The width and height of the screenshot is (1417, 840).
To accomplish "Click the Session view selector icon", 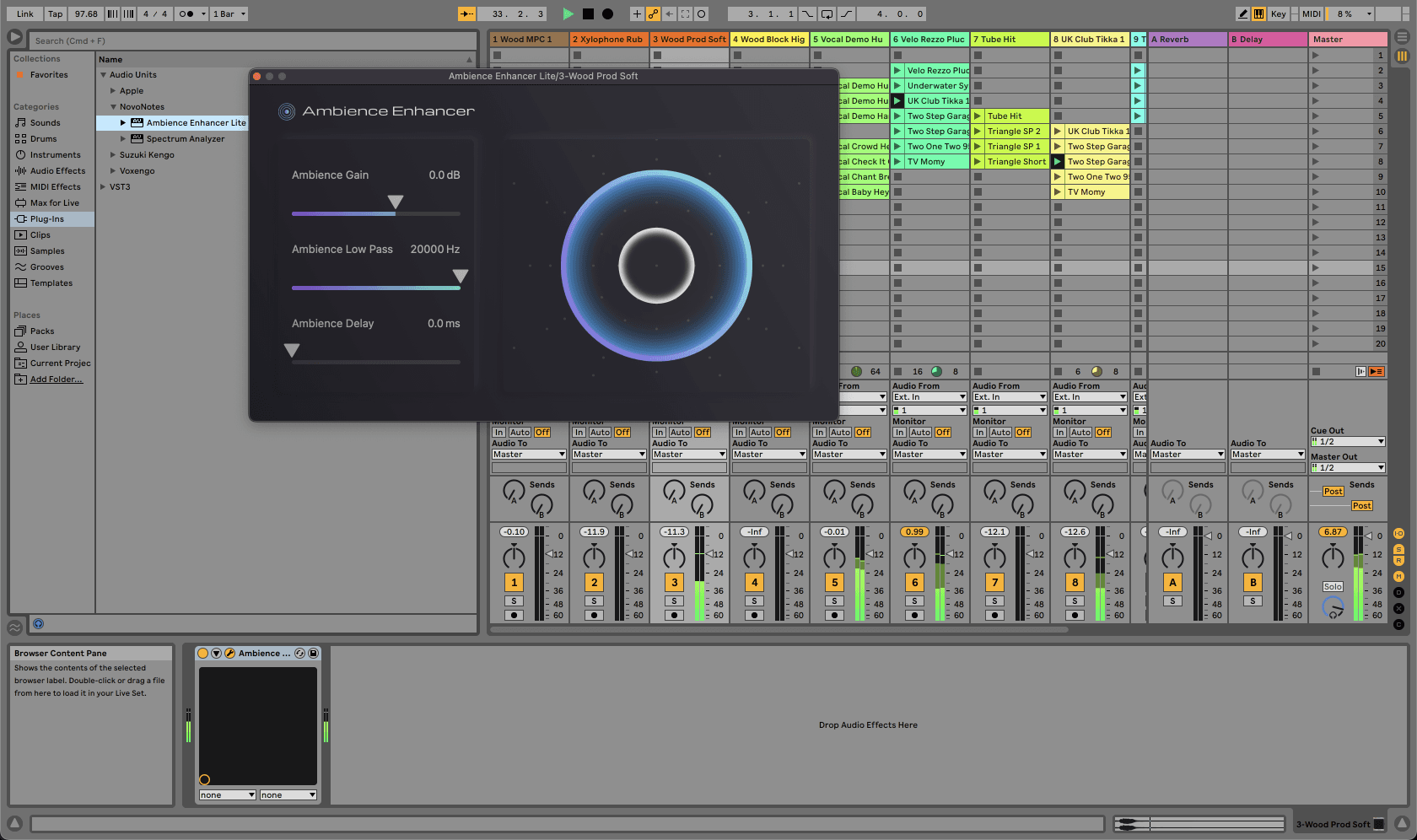I will tap(1402, 56).
